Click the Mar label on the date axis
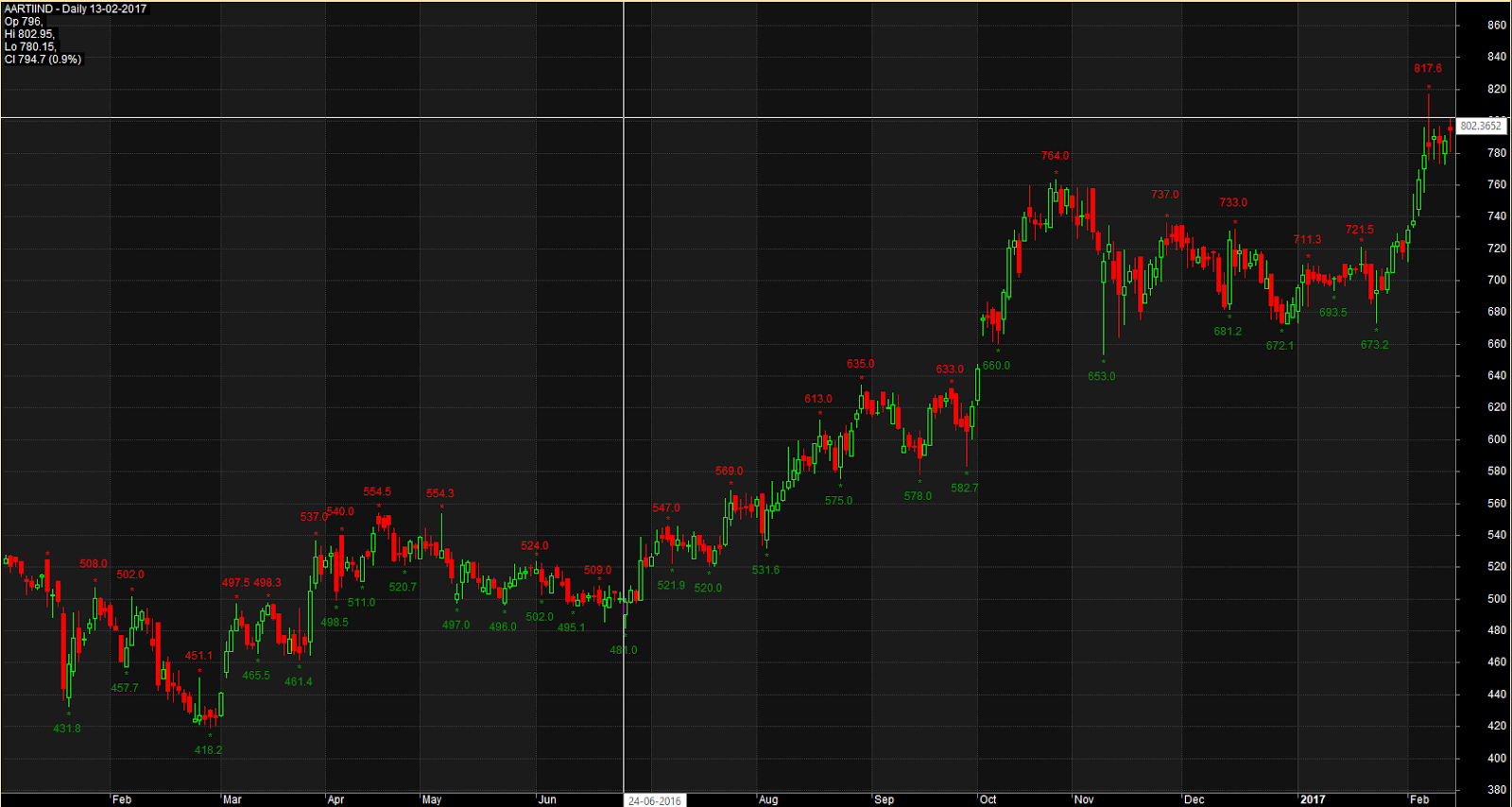The image size is (1512, 807). 232,799
